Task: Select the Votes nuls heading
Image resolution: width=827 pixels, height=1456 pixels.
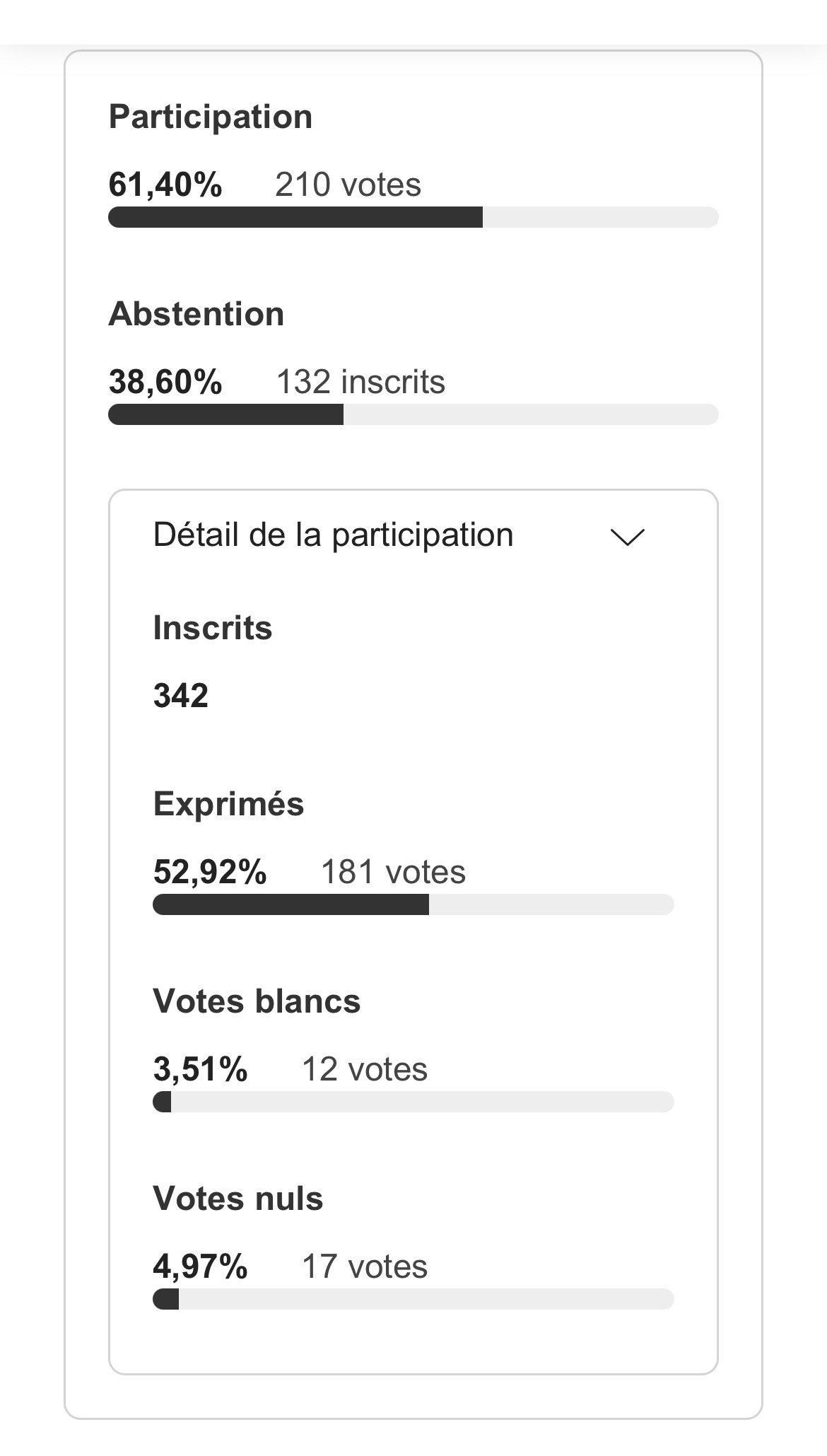Action: click(238, 1199)
